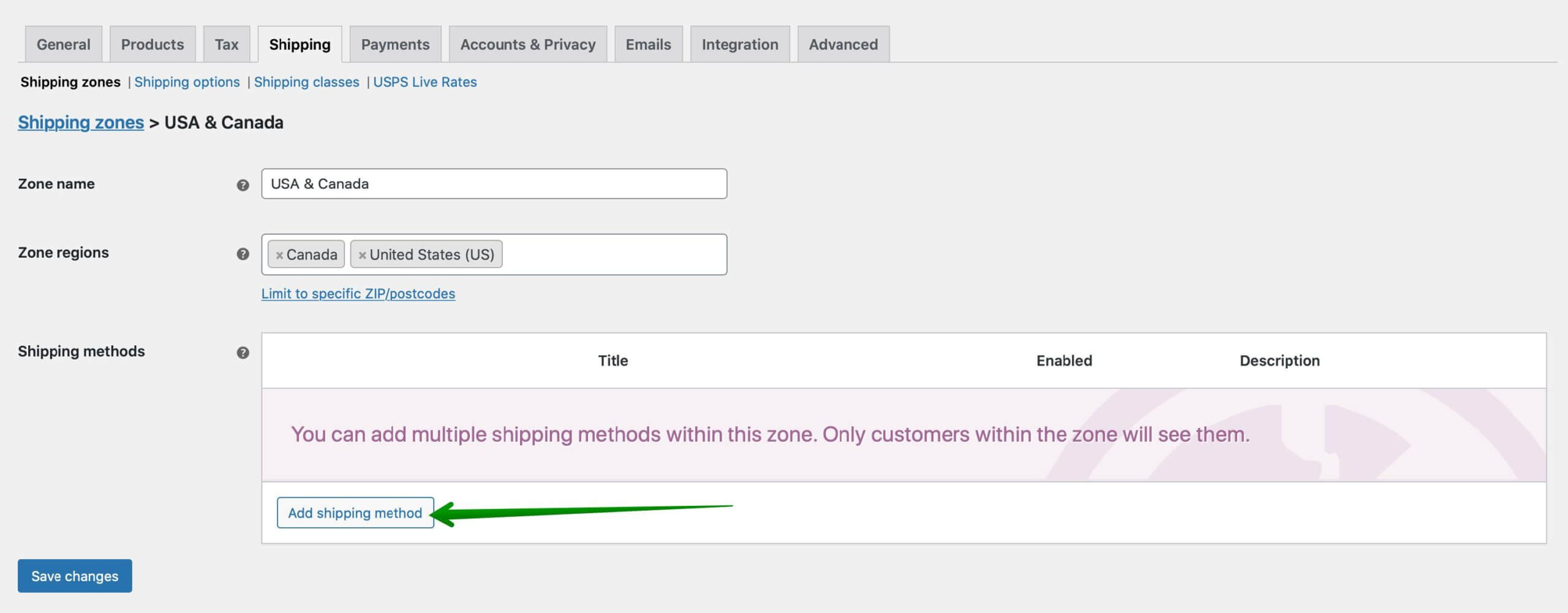Click help icon next to Zone name

(x=243, y=185)
